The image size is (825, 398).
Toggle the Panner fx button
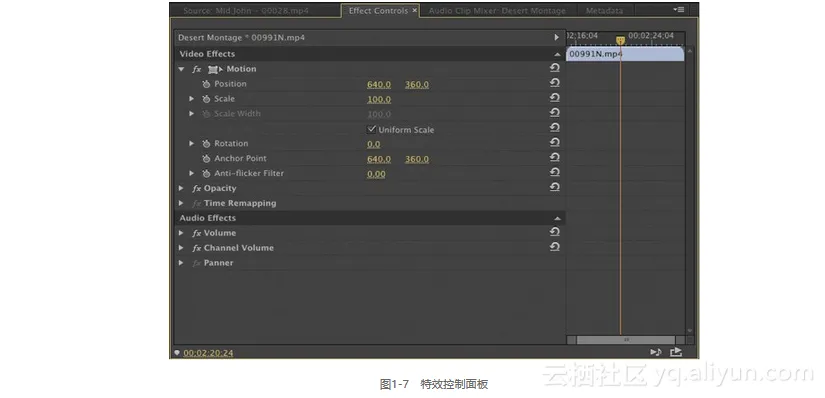point(197,263)
